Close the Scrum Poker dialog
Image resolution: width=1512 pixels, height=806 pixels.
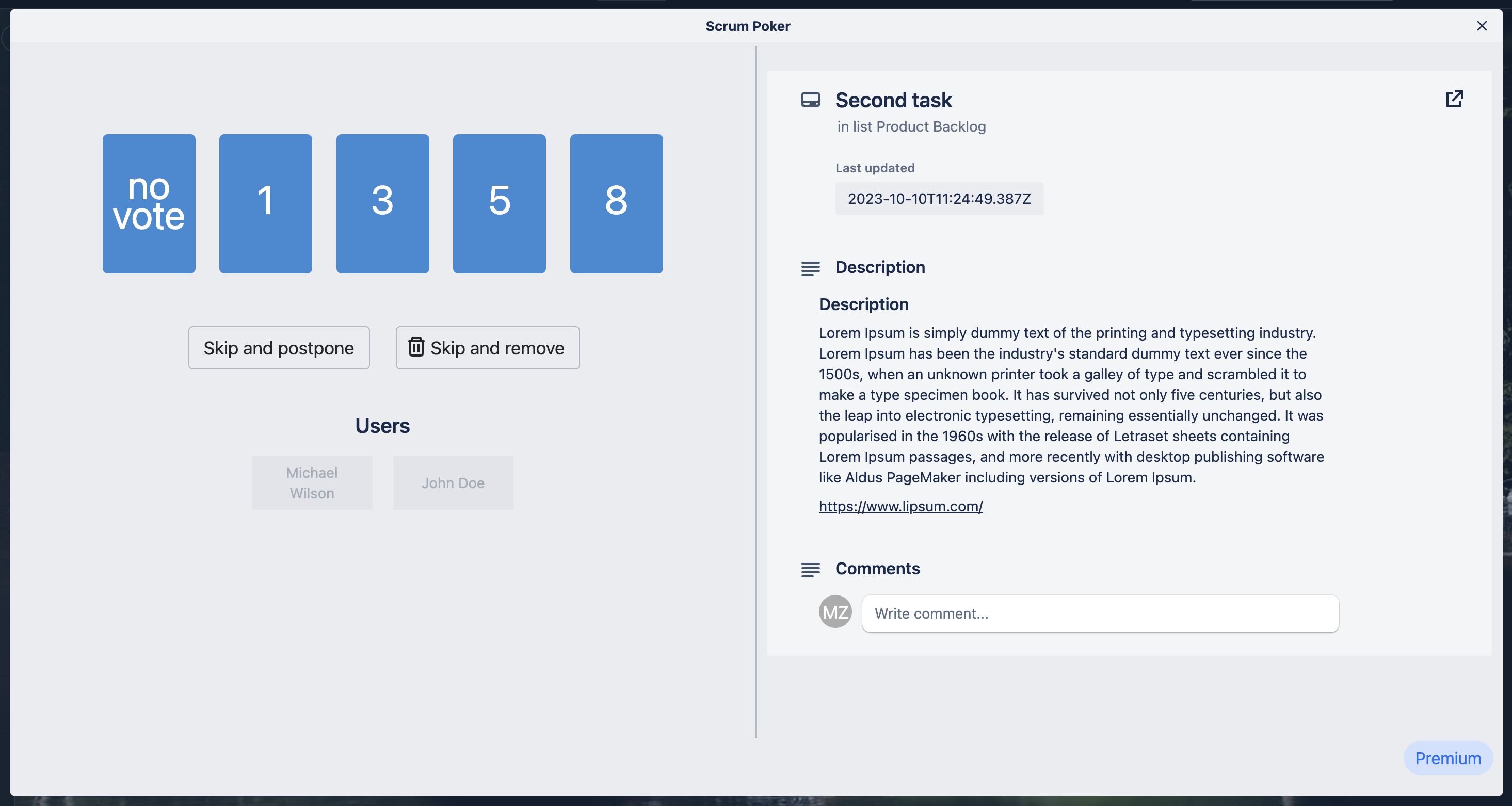(1482, 26)
